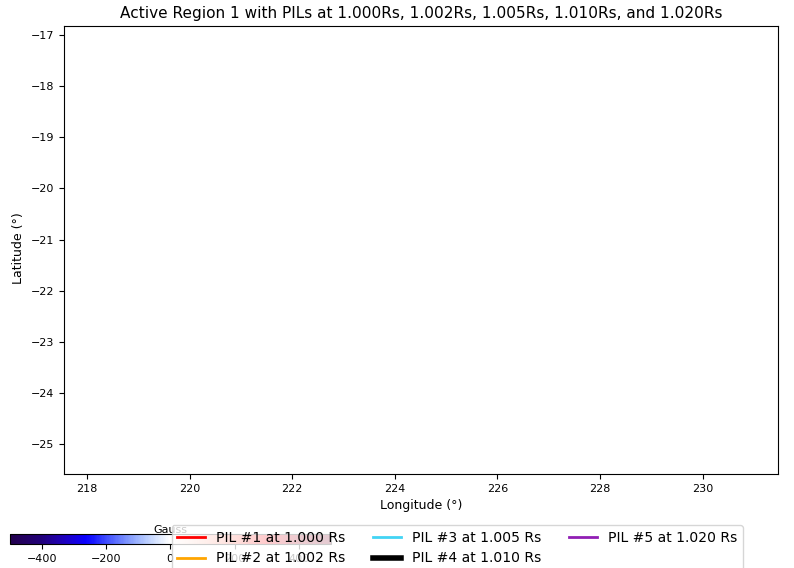Click the −17 tick label on the latitude axis

click(44, 35)
